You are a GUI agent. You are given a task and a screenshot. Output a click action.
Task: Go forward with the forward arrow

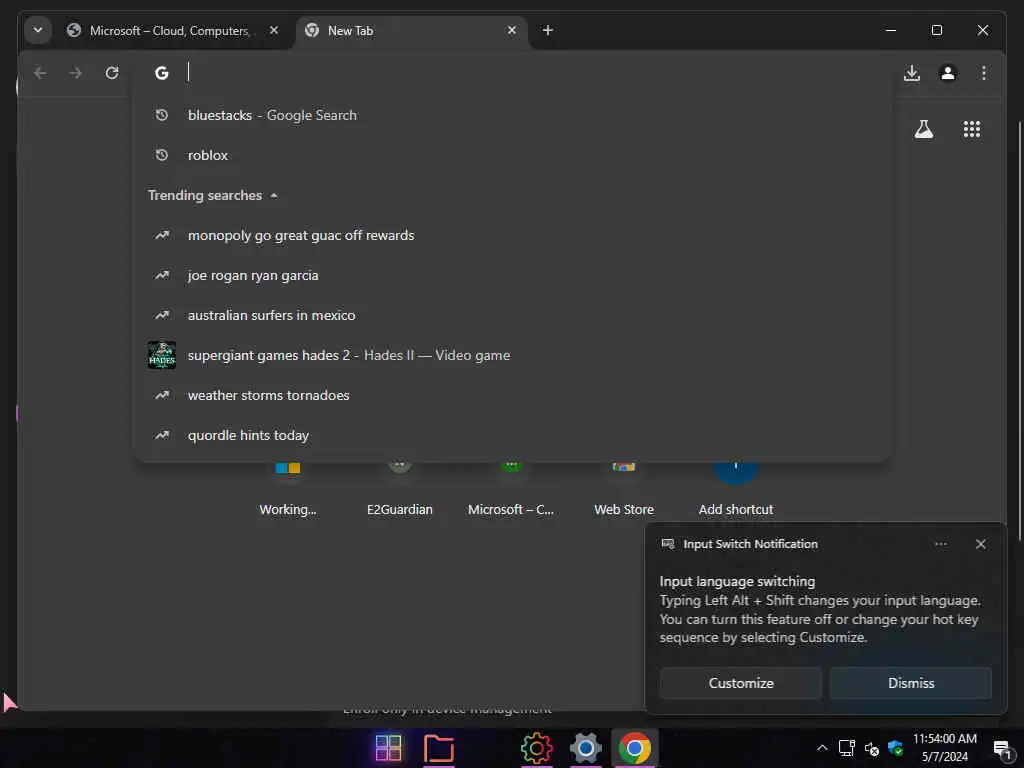(76, 72)
